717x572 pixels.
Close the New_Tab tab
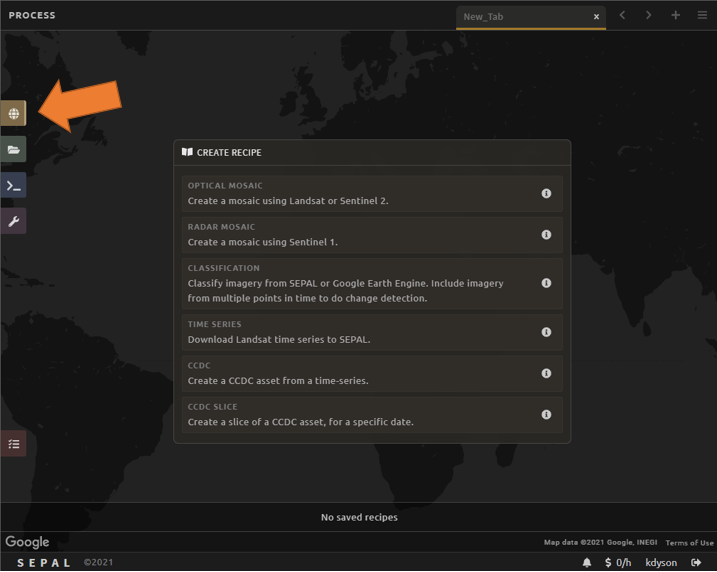coord(597,17)
